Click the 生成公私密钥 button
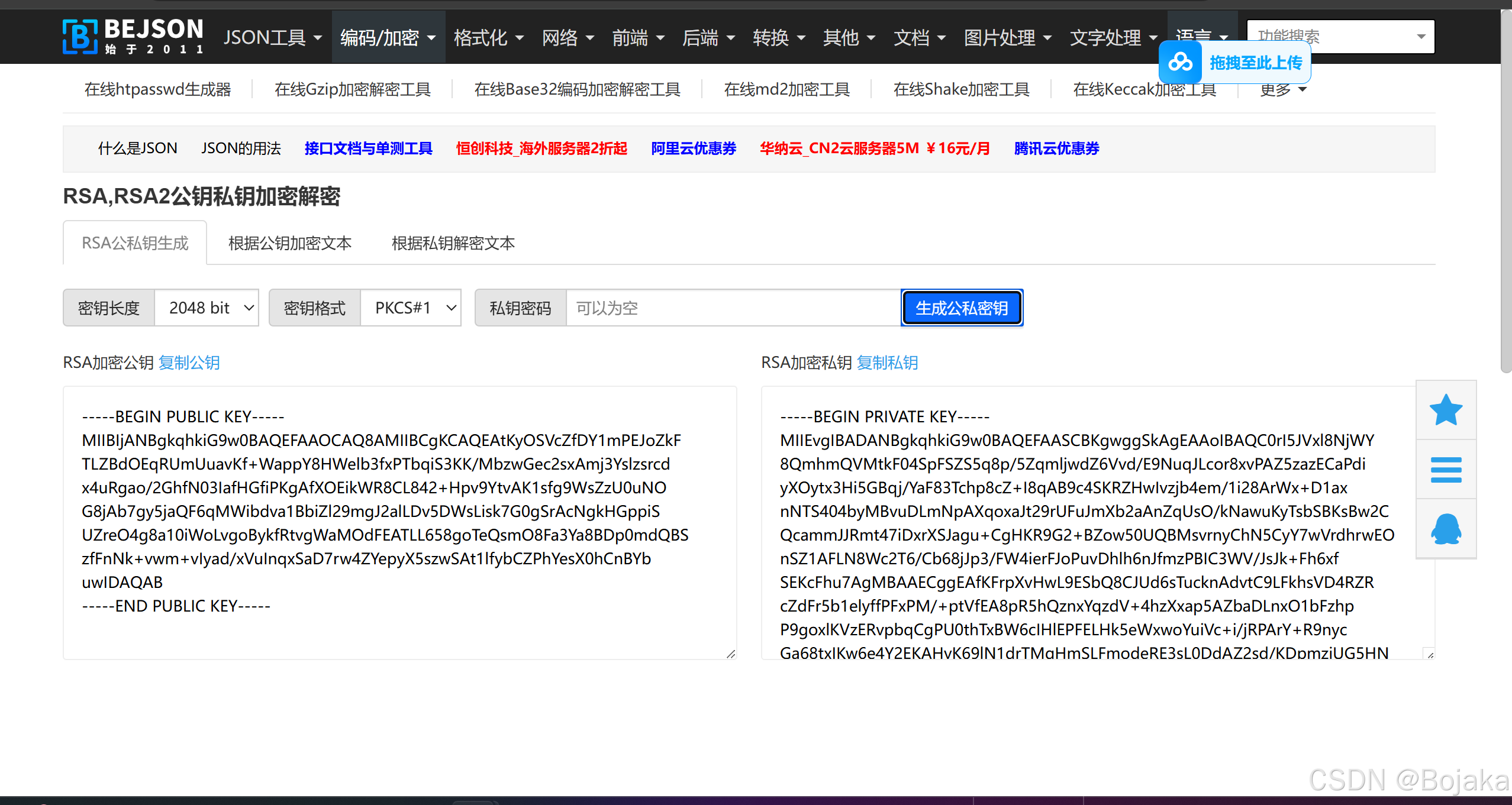The height and width of the screenshot is (805, 1512). point(961,308)
